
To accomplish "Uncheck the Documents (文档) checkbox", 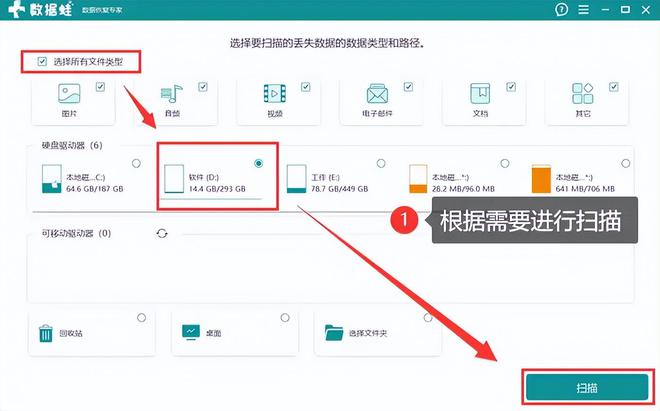I will coord(511,87).
